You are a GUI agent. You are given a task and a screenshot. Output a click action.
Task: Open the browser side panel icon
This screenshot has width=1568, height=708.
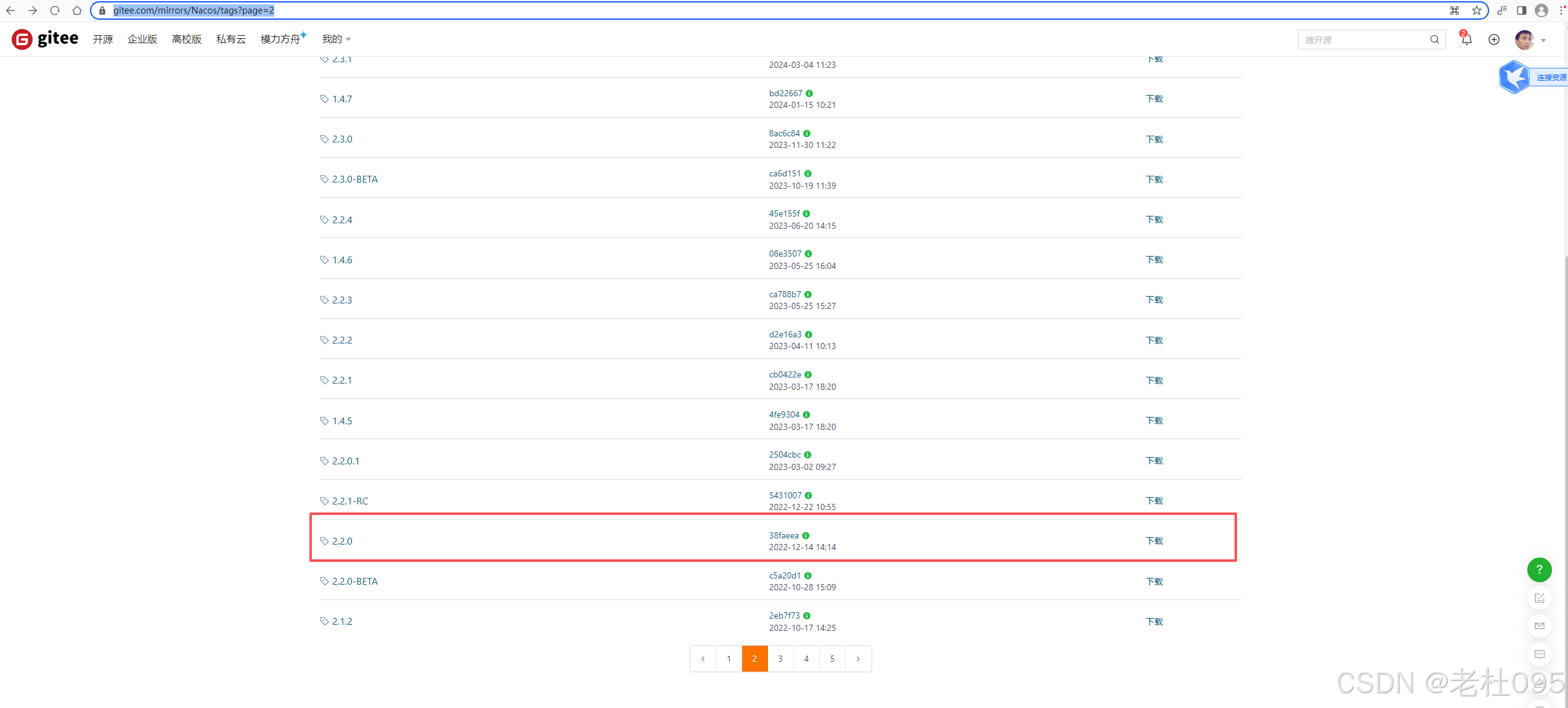1522,10
